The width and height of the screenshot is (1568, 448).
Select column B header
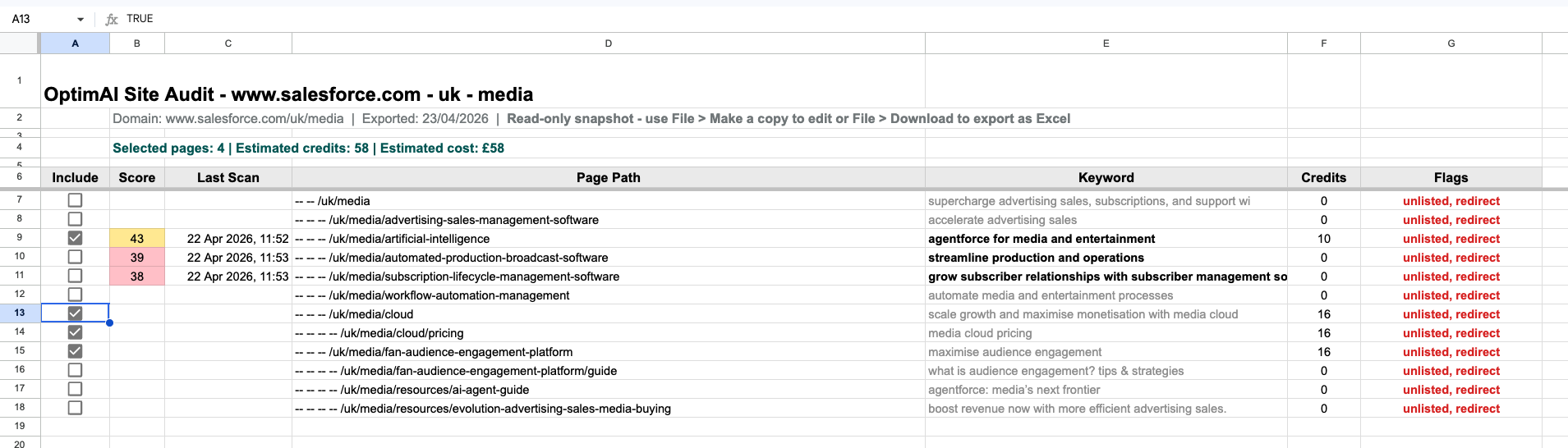tap(137, 43)
